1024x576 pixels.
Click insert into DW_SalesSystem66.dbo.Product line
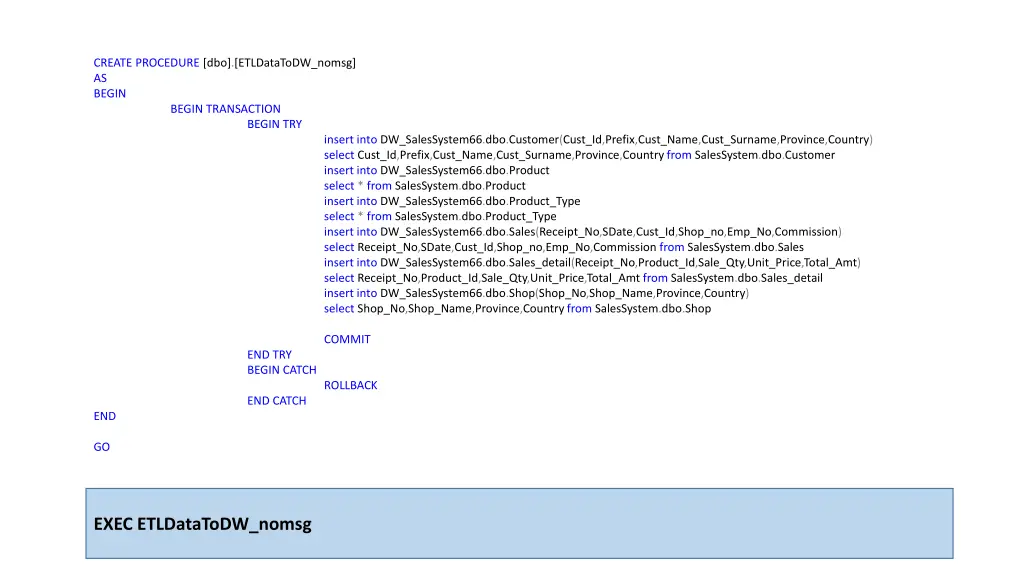436,170
